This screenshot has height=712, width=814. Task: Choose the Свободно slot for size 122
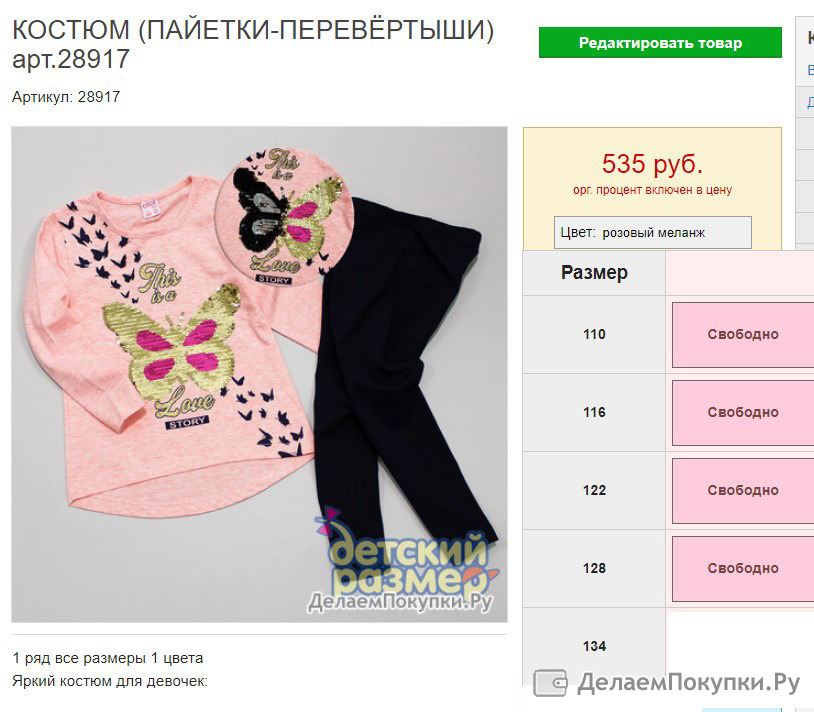(x=743, y=490)
